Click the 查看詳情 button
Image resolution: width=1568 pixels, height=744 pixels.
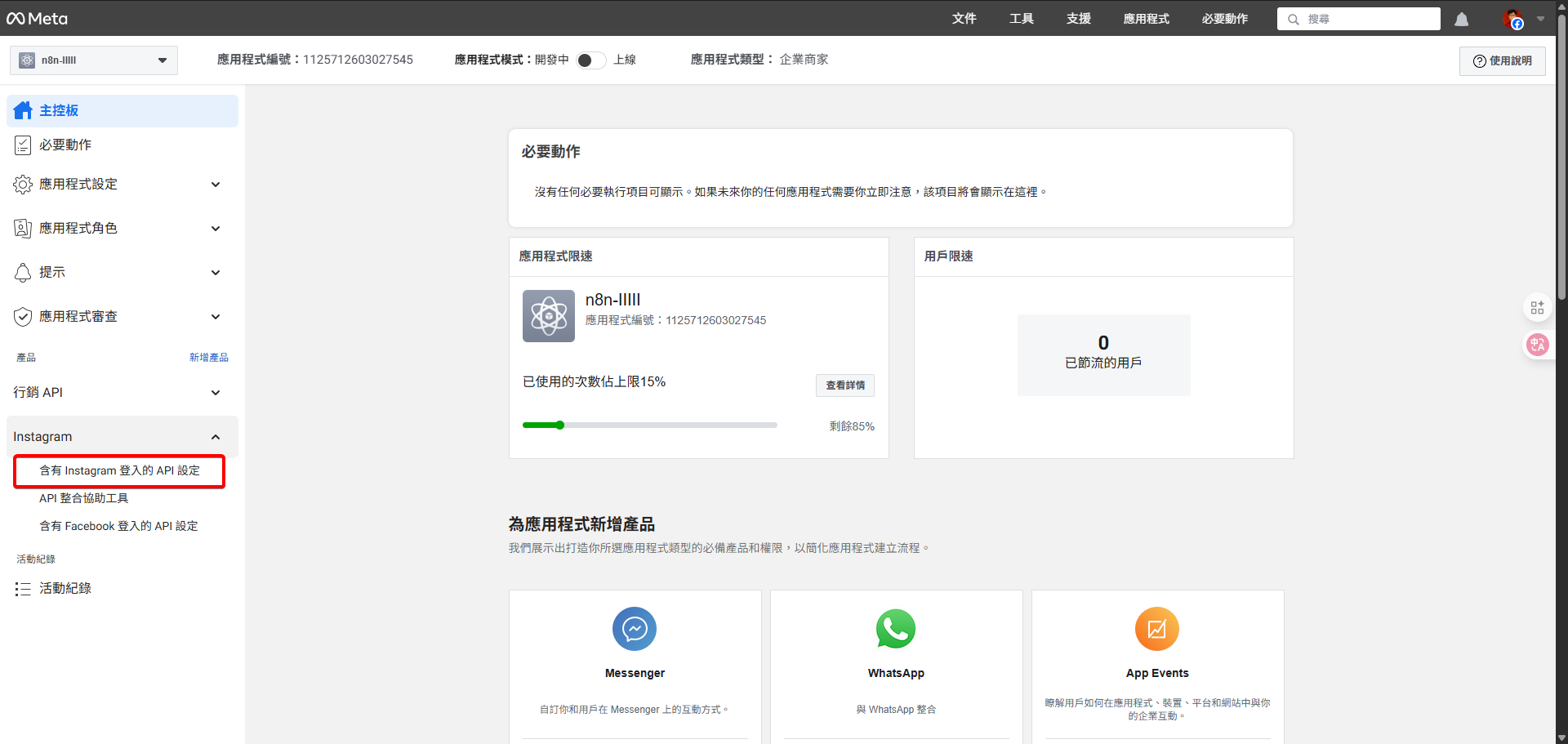click(844, 385)
